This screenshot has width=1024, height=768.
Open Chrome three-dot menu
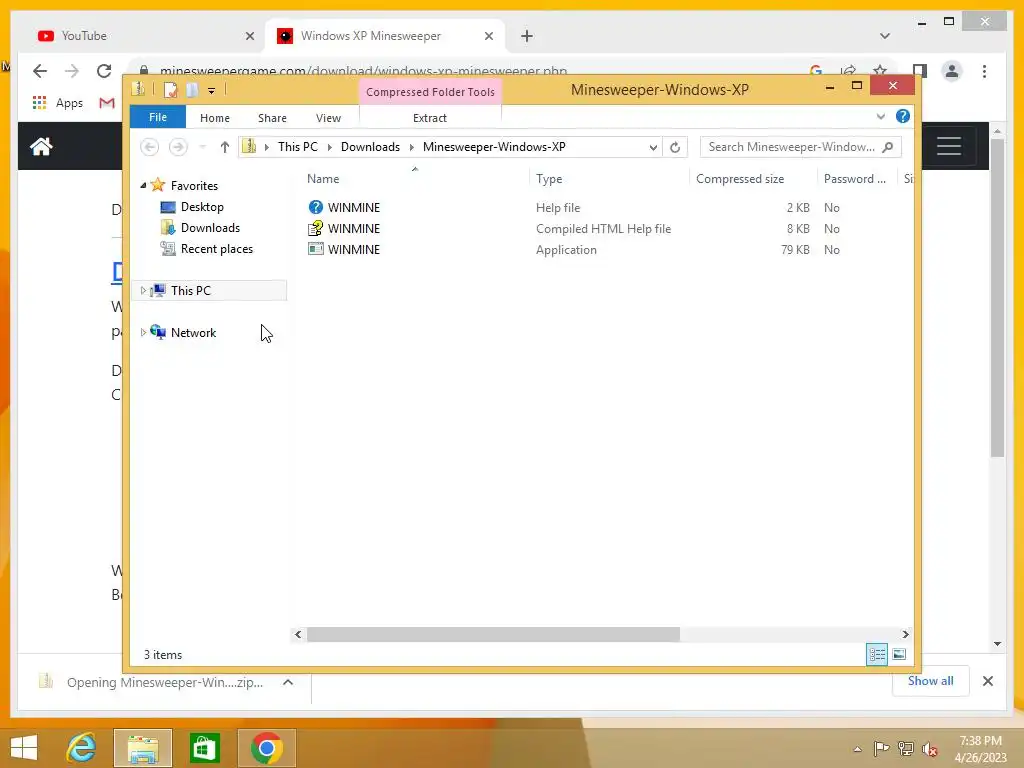click(984, 71)
